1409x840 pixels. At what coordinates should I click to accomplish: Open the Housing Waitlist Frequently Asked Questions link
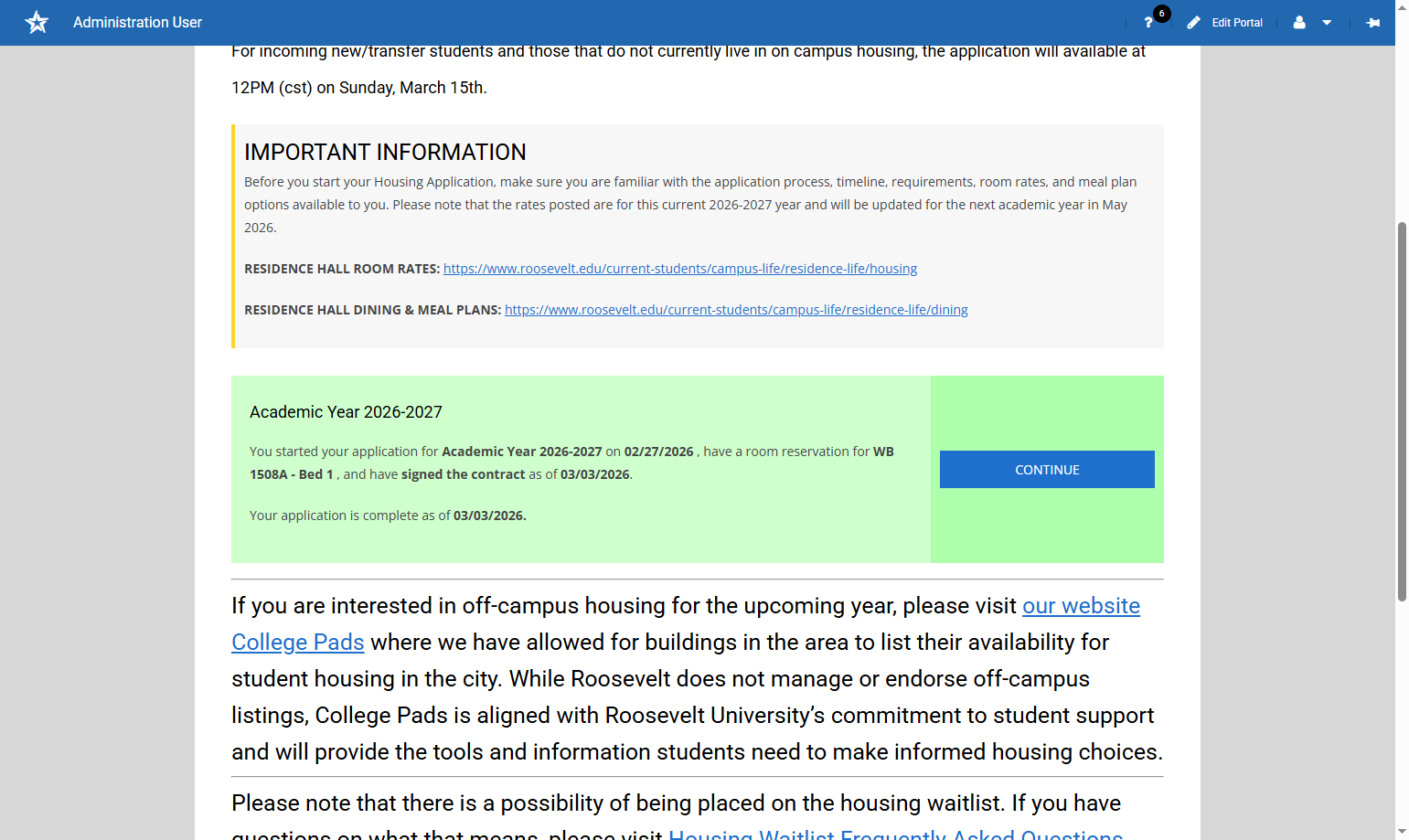896,834
